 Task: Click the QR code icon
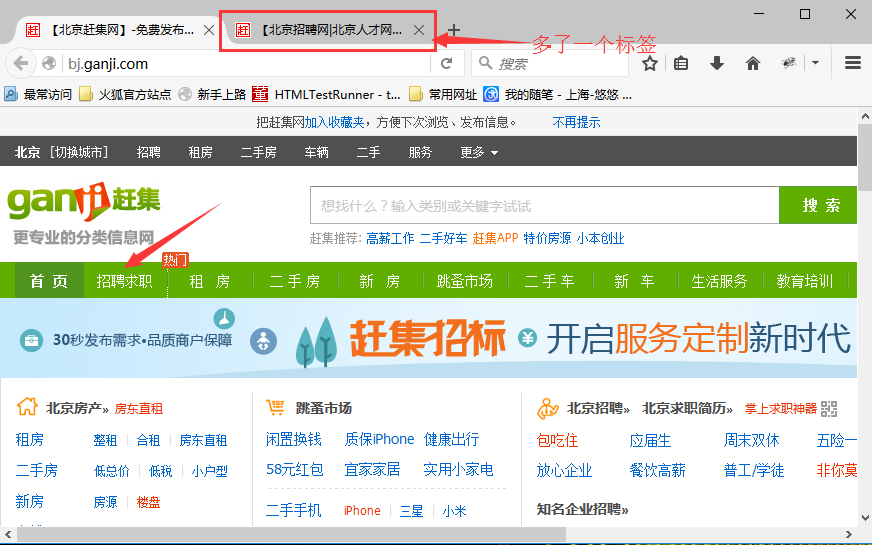tap(829, 409)
